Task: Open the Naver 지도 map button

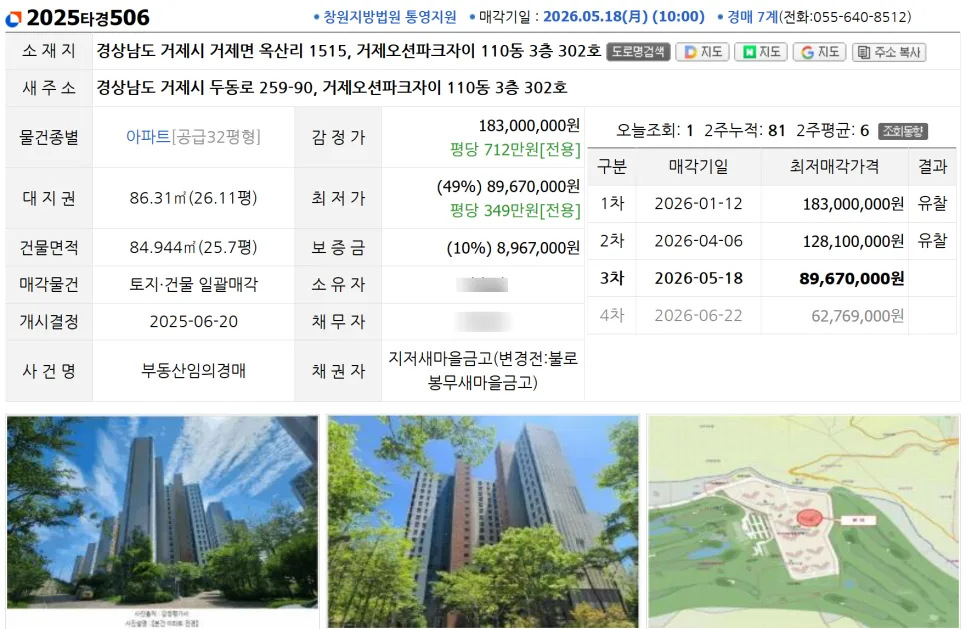Action: tap(761, 52)
